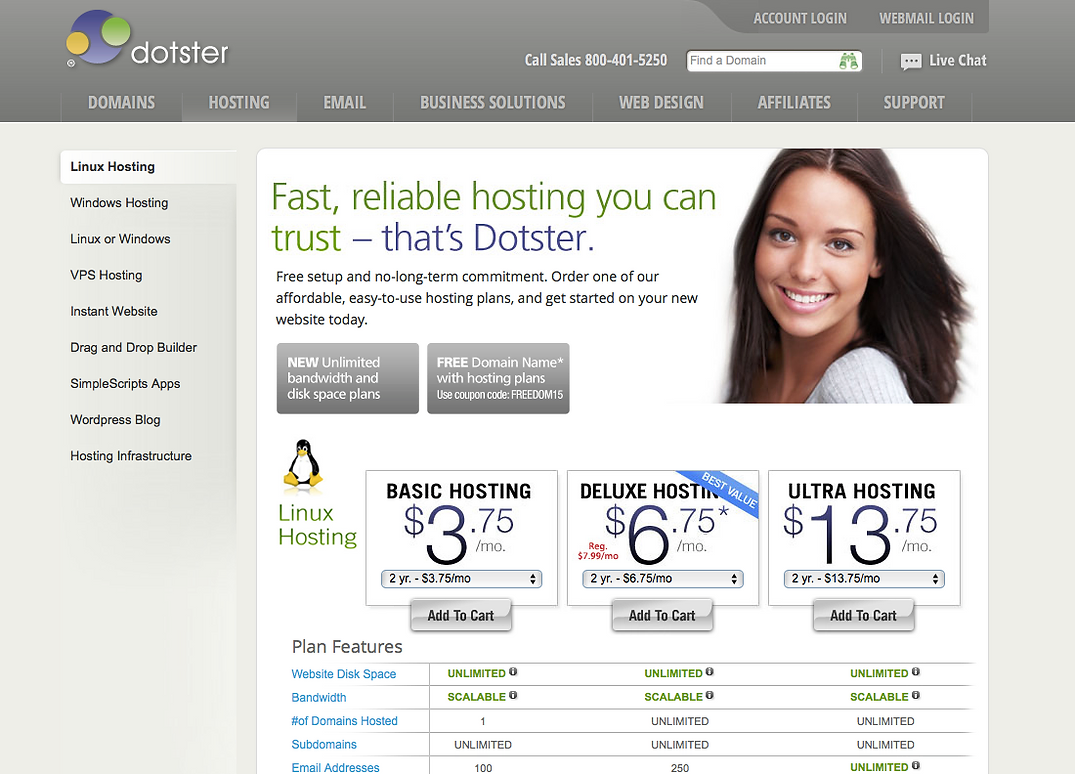Open the Deluxe Hosting term dropdown

(662, 579)
